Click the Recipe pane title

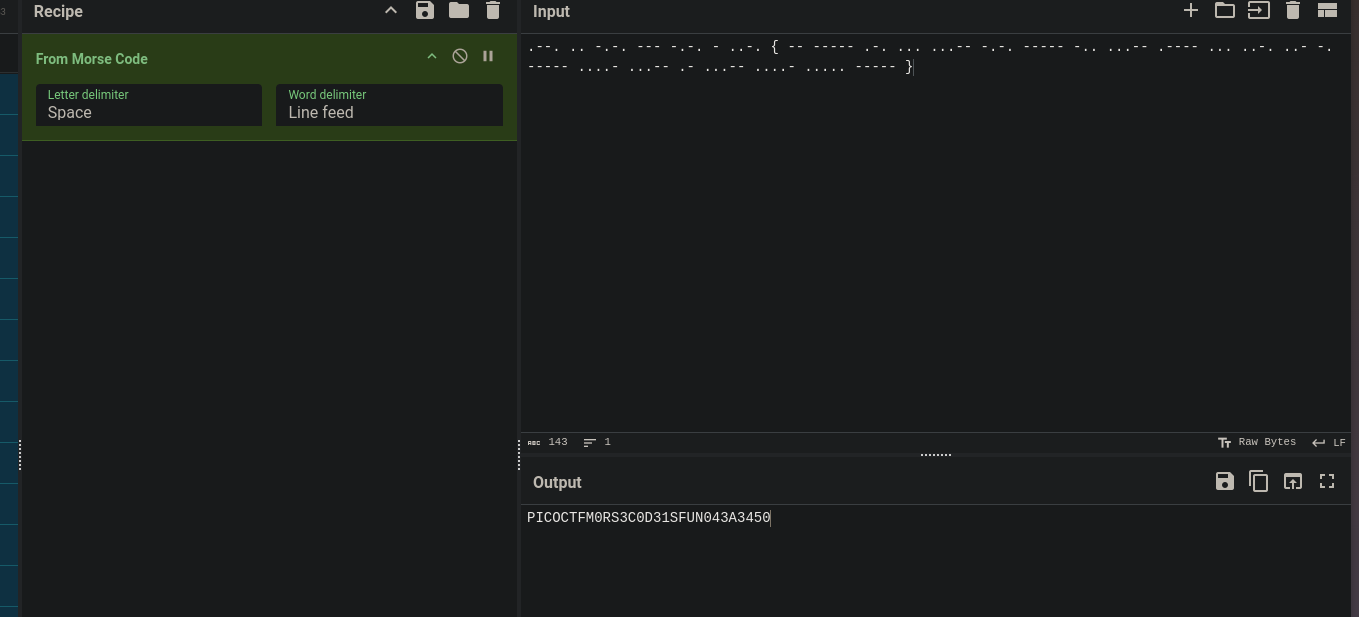58,11
